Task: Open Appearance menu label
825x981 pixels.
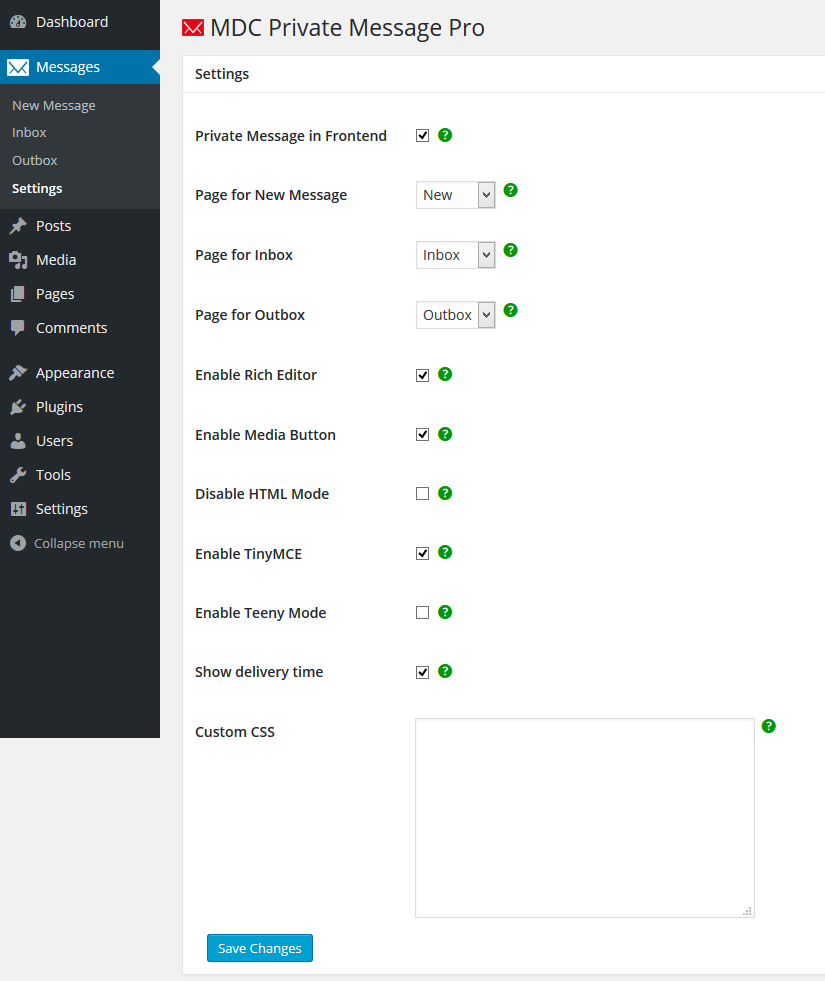Action: (x=75, y=373)
